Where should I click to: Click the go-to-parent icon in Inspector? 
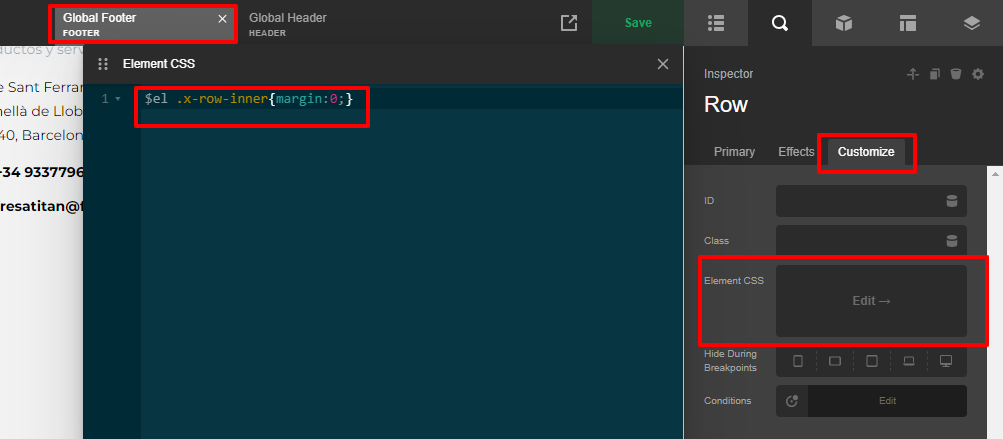click(x=912, y=74)
